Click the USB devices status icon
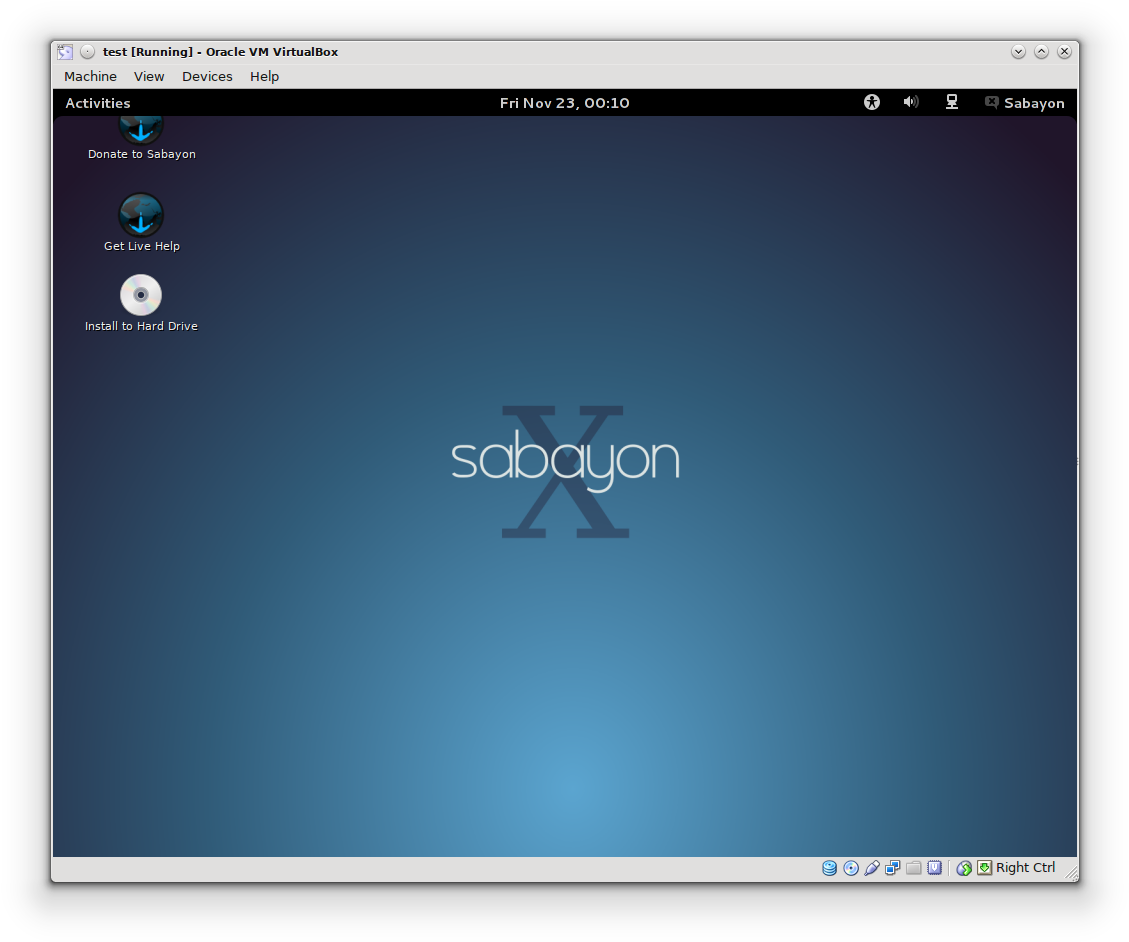Image resolution: width=1129 pixels, height=942 pixels. (872, 868)
